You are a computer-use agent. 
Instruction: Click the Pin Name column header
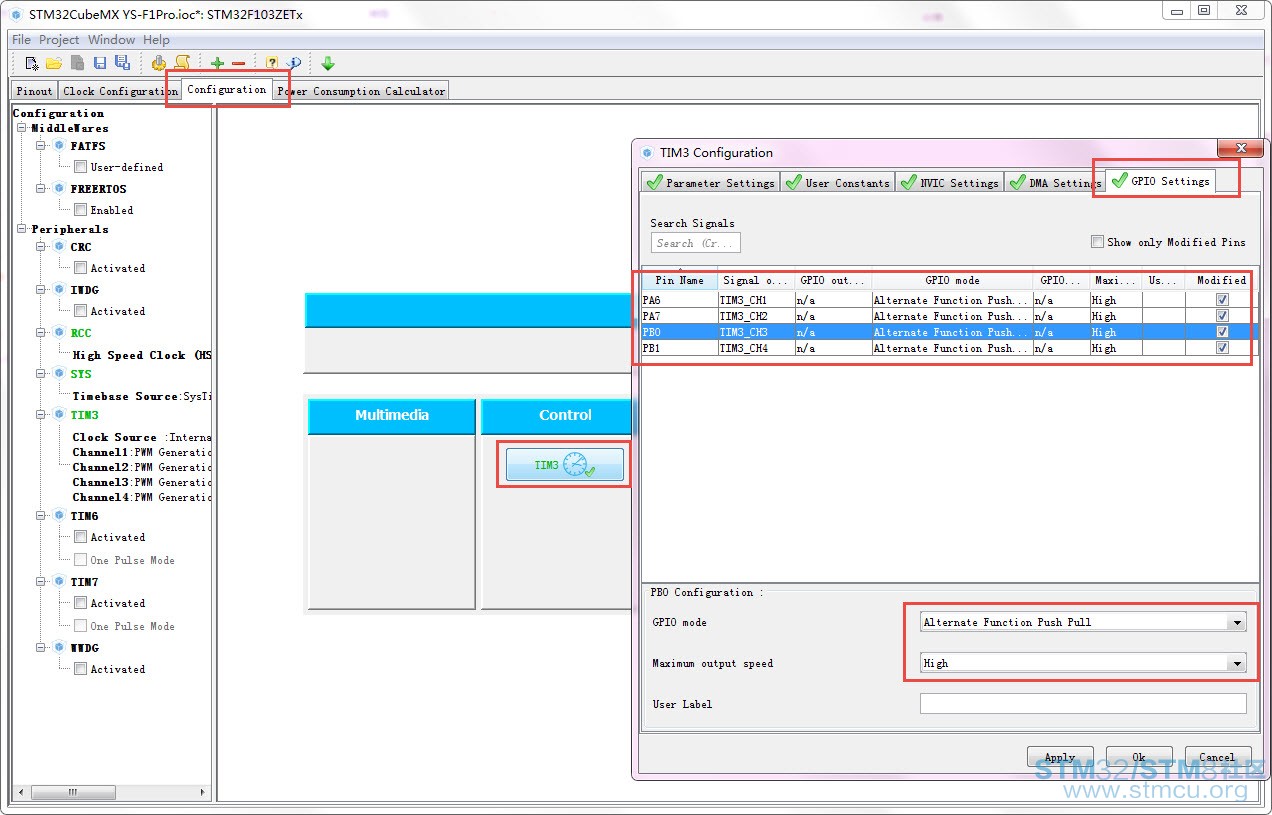679,280
